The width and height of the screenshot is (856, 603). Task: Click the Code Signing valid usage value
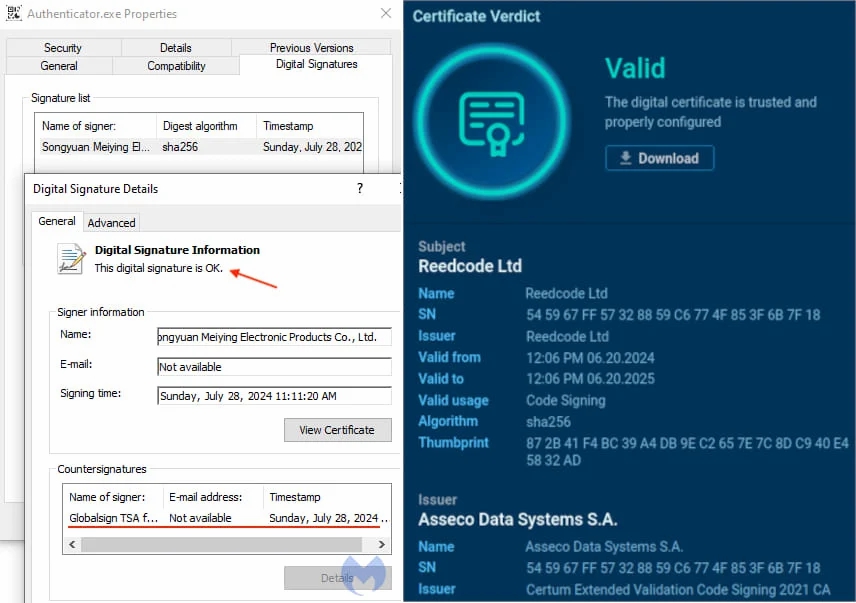pyautogui.click(x=566, y=401)
